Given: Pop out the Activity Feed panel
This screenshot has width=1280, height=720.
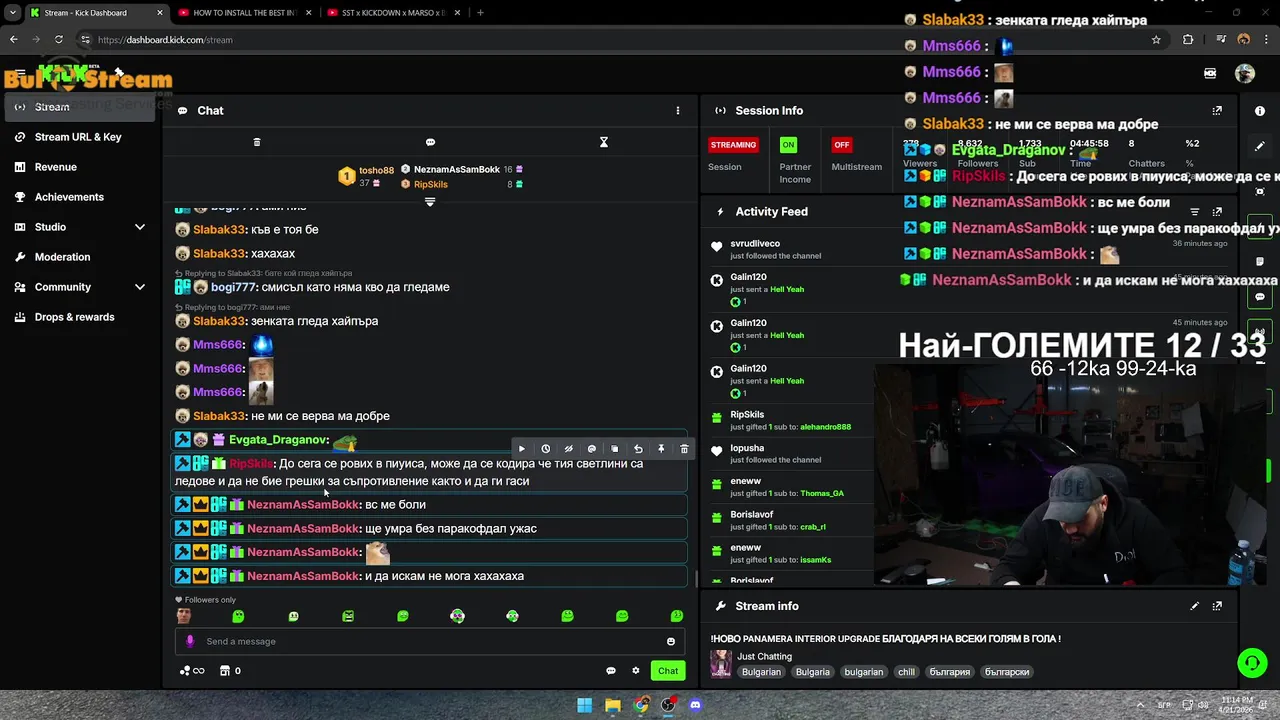Looking at the screenshot, I should point(1217,212).
